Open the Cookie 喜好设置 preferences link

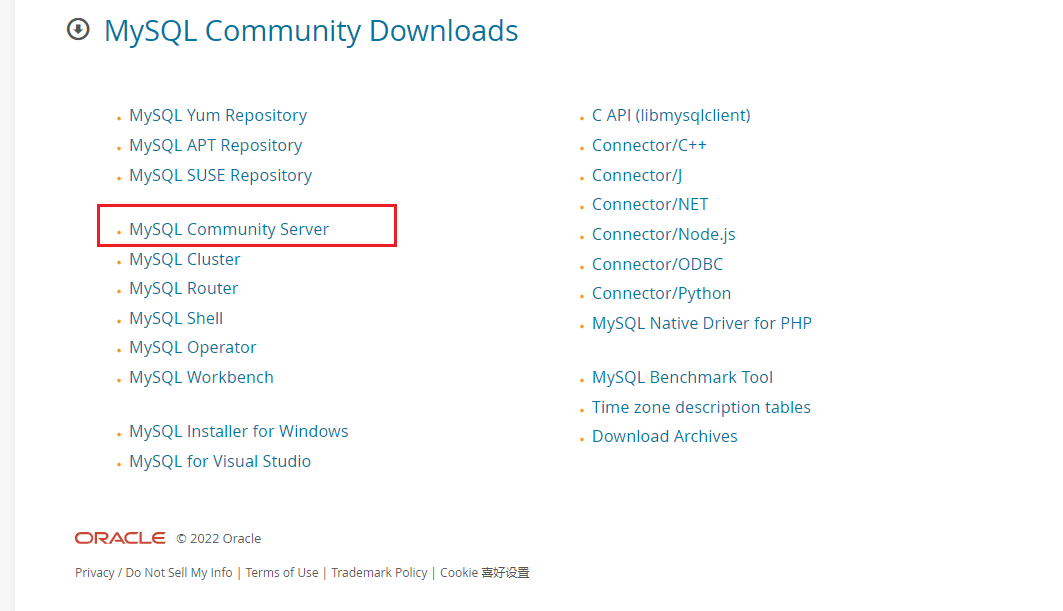click(x=485, y=572)
